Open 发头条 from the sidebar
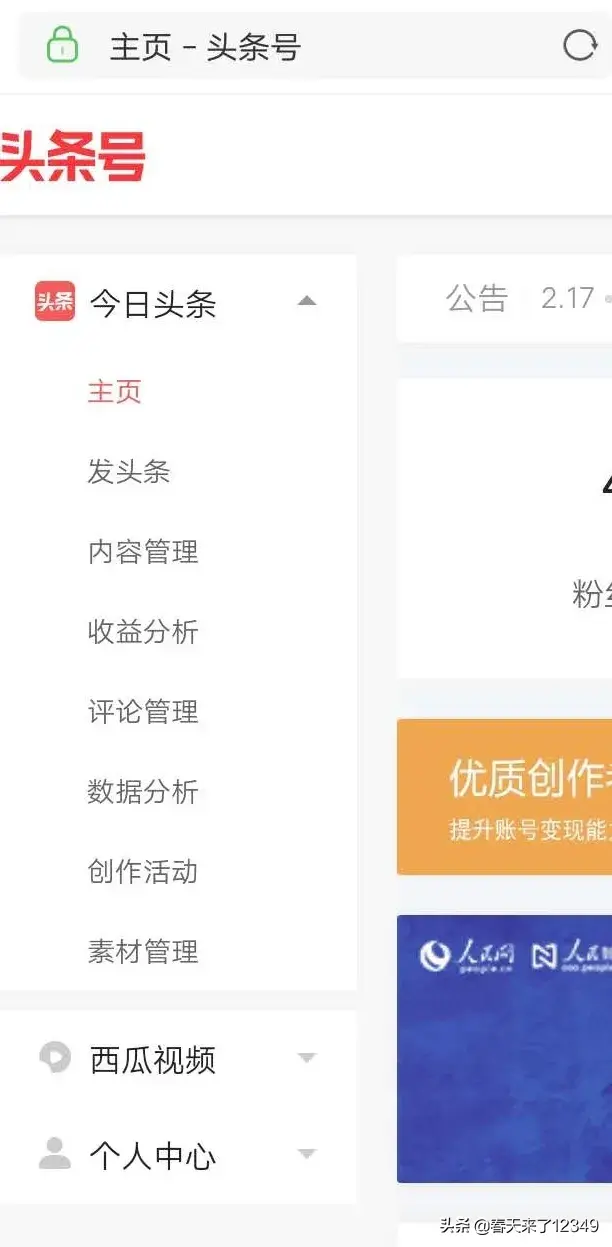Image resolution: width=612 pixels, height=1247 pixels. pyautogui.click(x=129, y=471)
